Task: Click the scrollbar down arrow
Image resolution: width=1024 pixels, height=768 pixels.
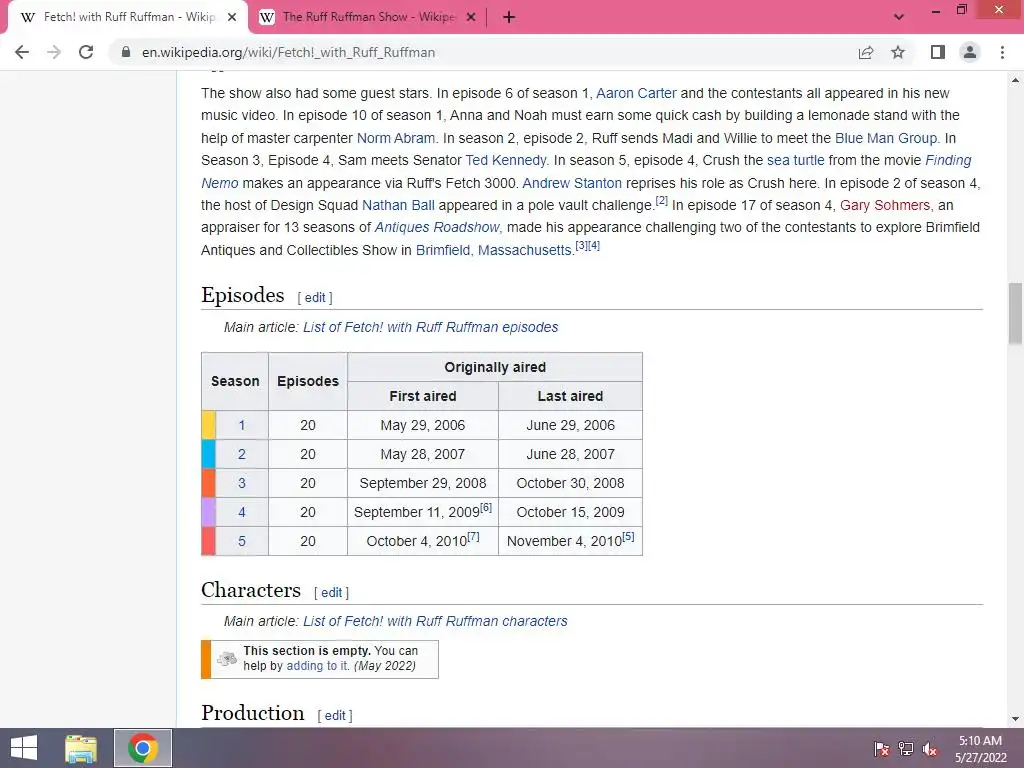Action: click(1016, 719)
